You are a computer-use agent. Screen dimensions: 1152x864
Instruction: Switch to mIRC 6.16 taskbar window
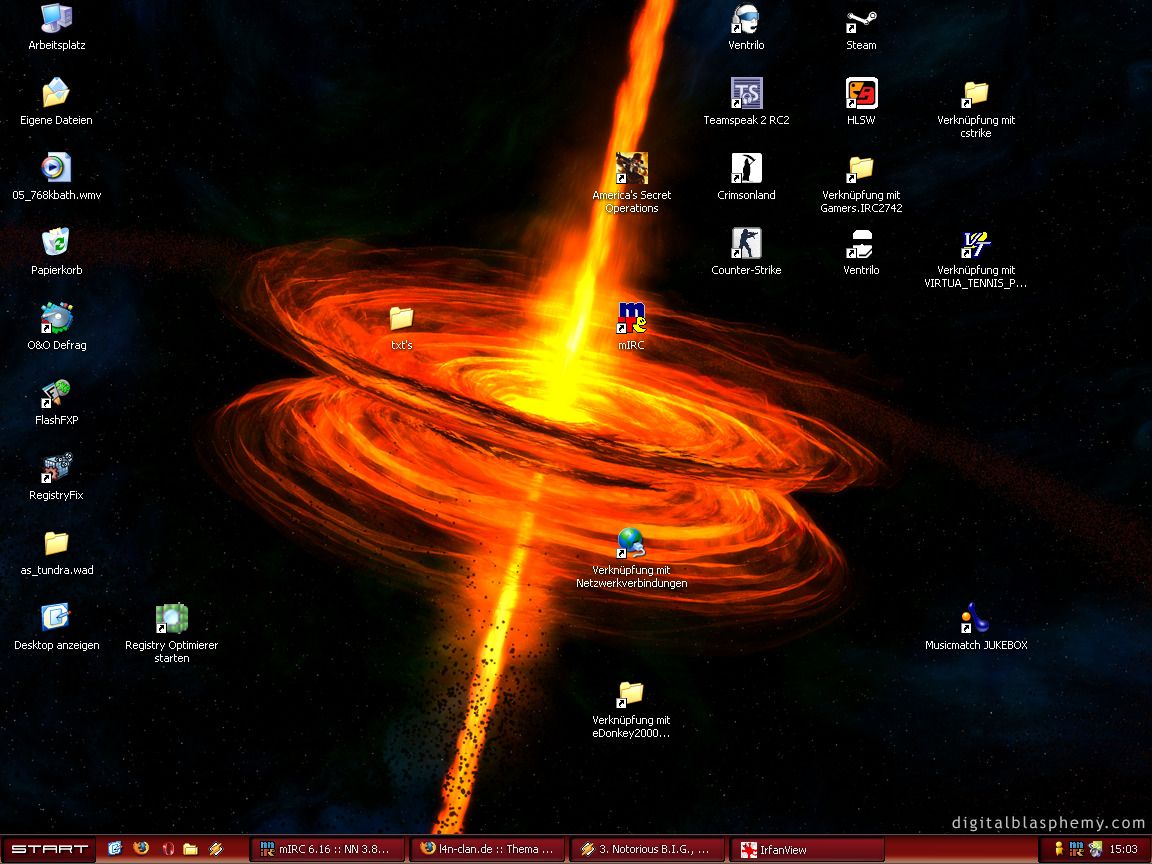[x=328, y=849]
